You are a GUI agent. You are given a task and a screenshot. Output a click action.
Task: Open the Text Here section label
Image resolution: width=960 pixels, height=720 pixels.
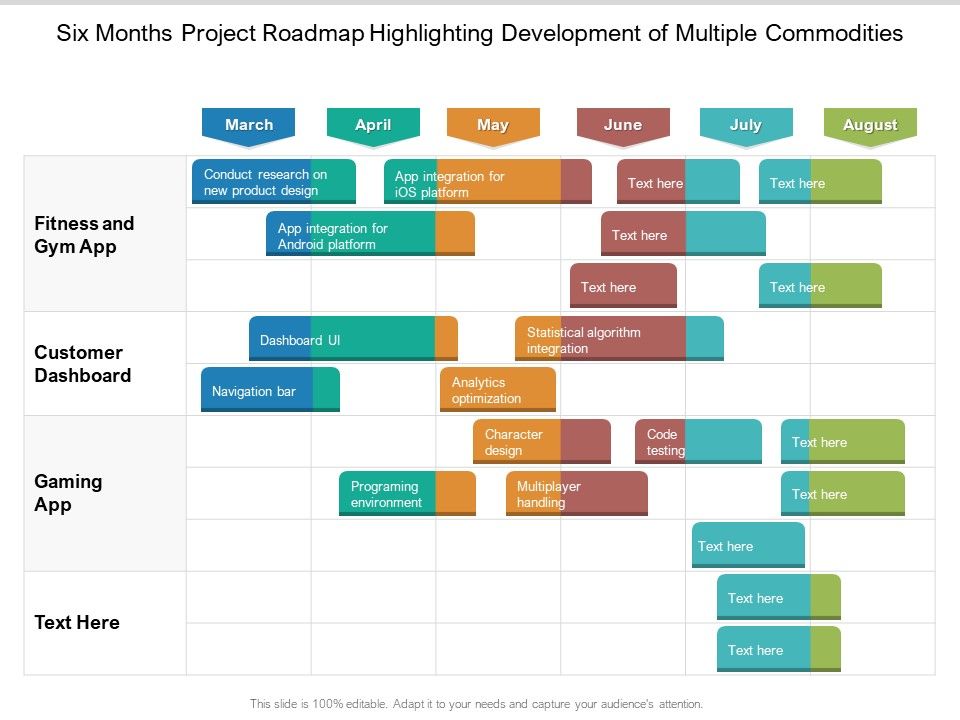coord(76,622)
